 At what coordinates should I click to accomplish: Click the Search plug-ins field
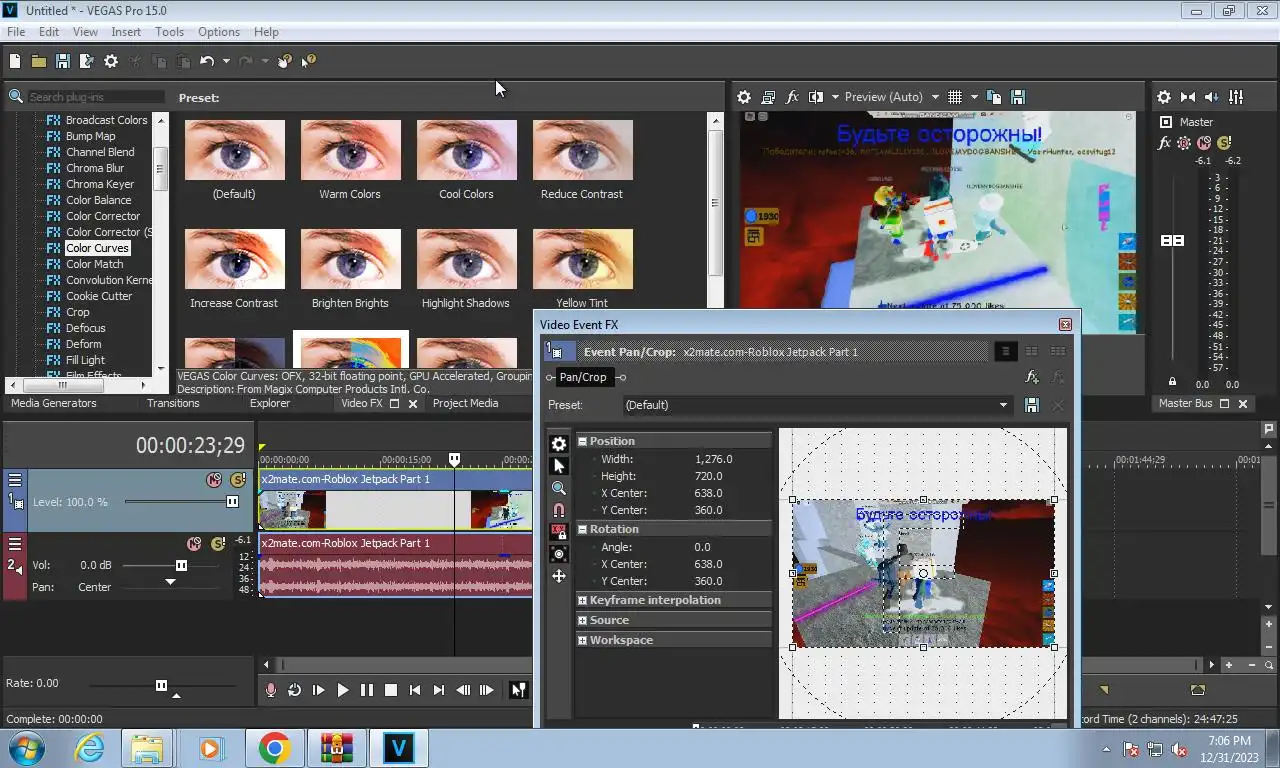[95, 97]
